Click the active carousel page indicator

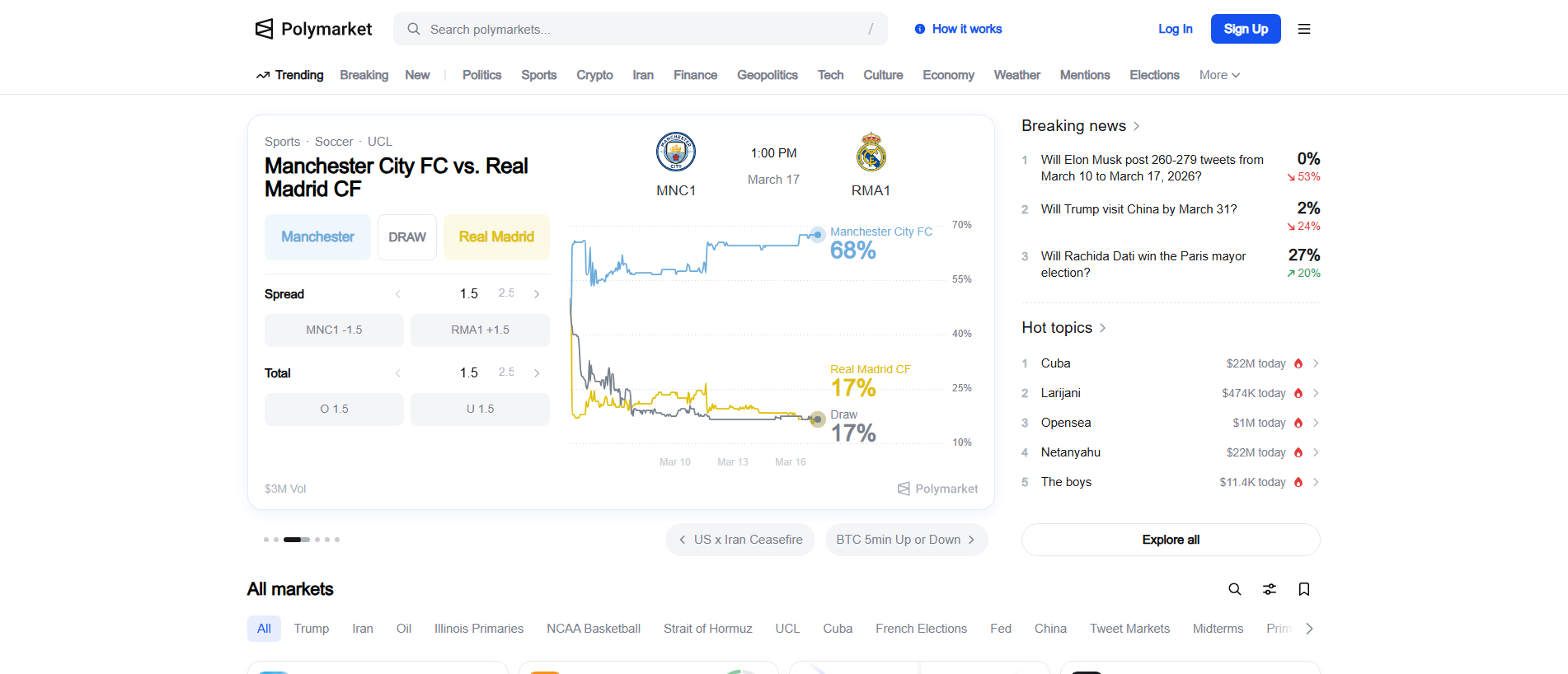(x=297, y=540)
